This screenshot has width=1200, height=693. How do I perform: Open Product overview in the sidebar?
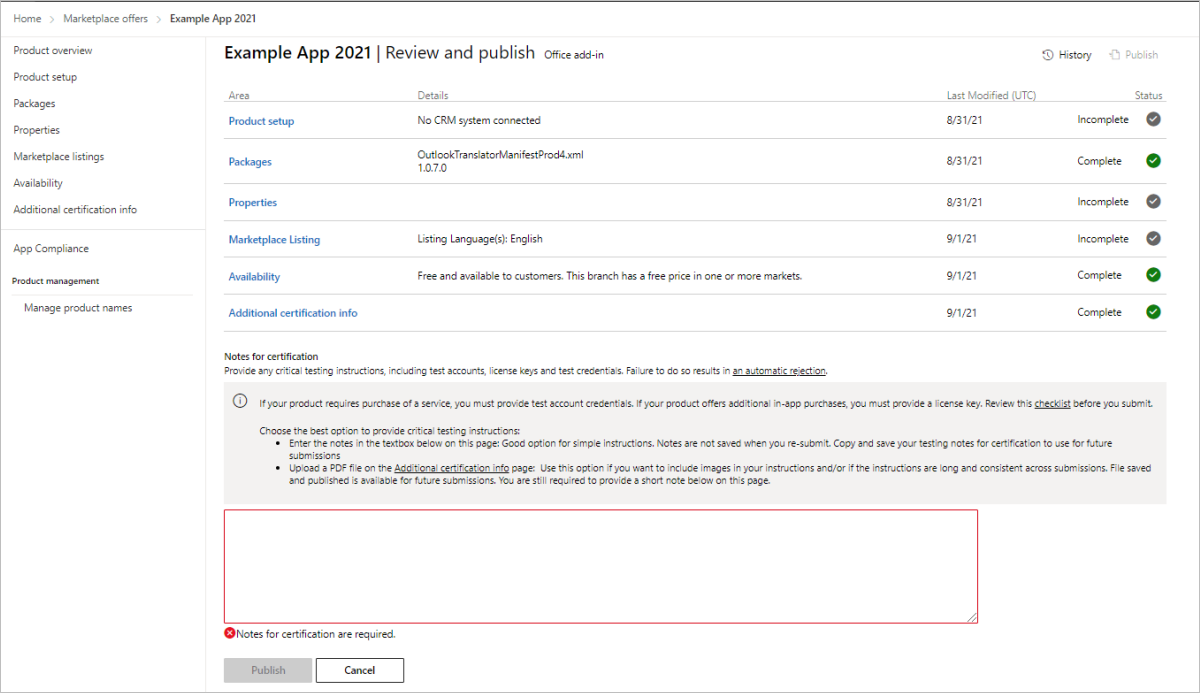53,50
